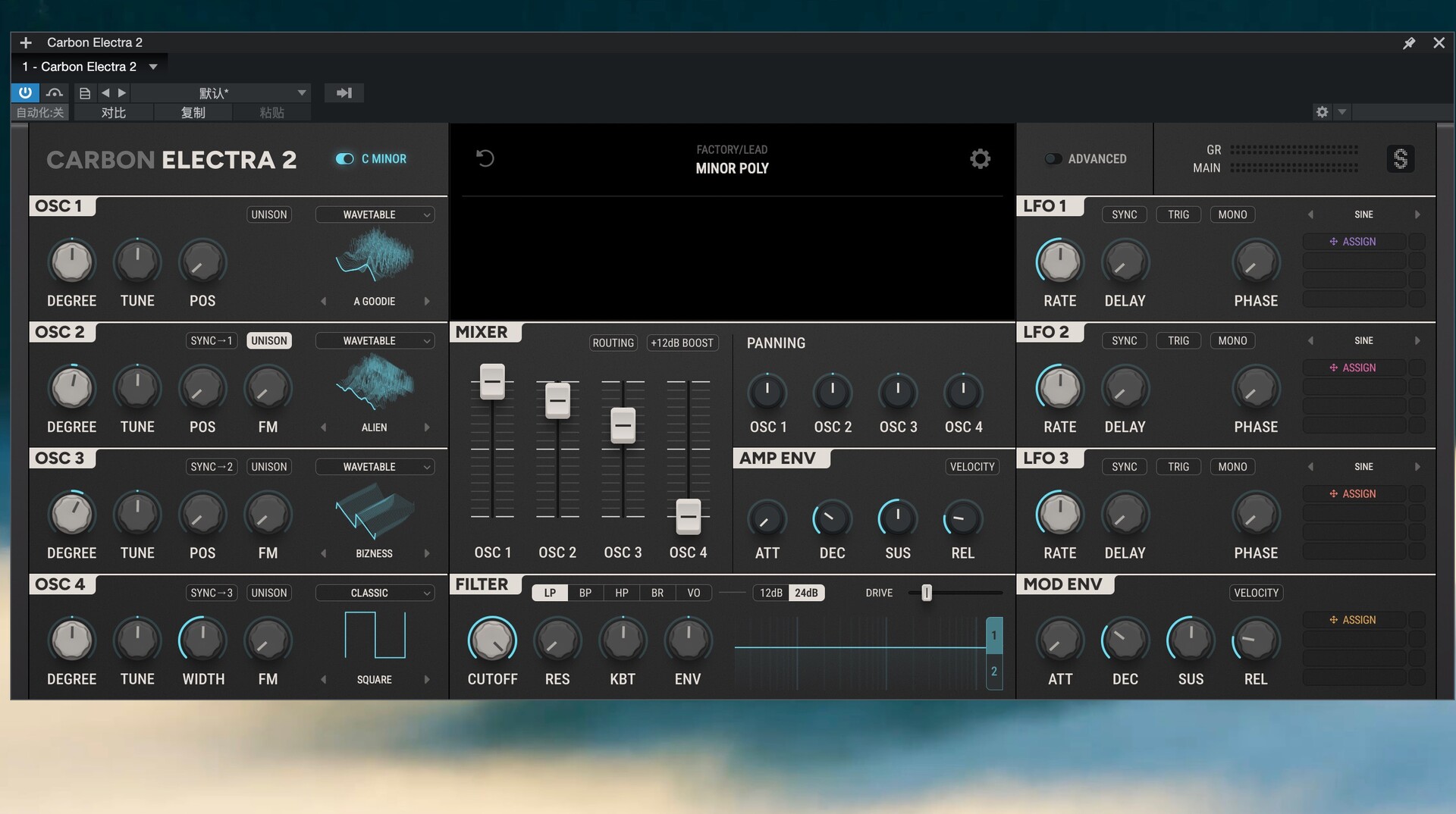Click ASSIGN for MOD ENV
1456x814 pixels.
(x=1354, y=620)
